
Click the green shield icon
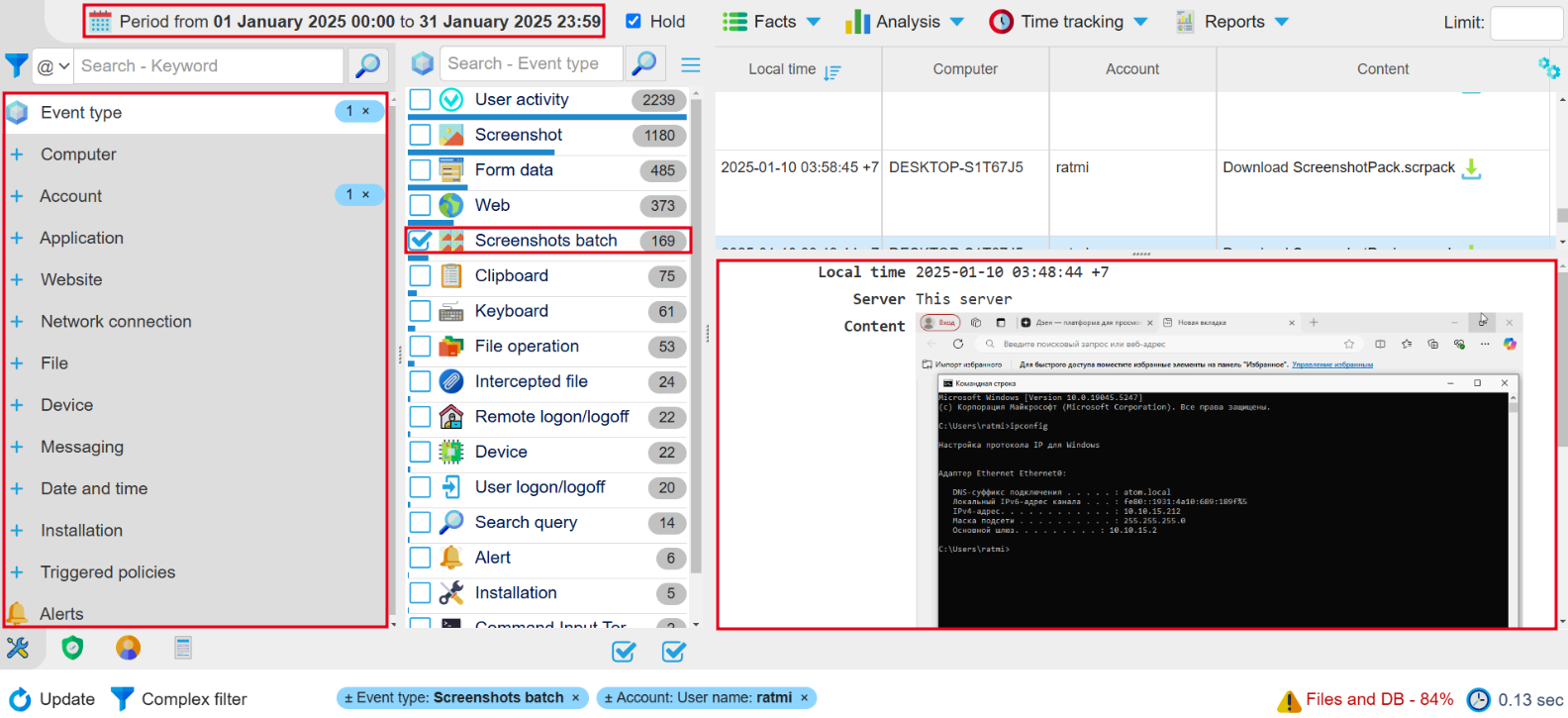tap(72, 648)
